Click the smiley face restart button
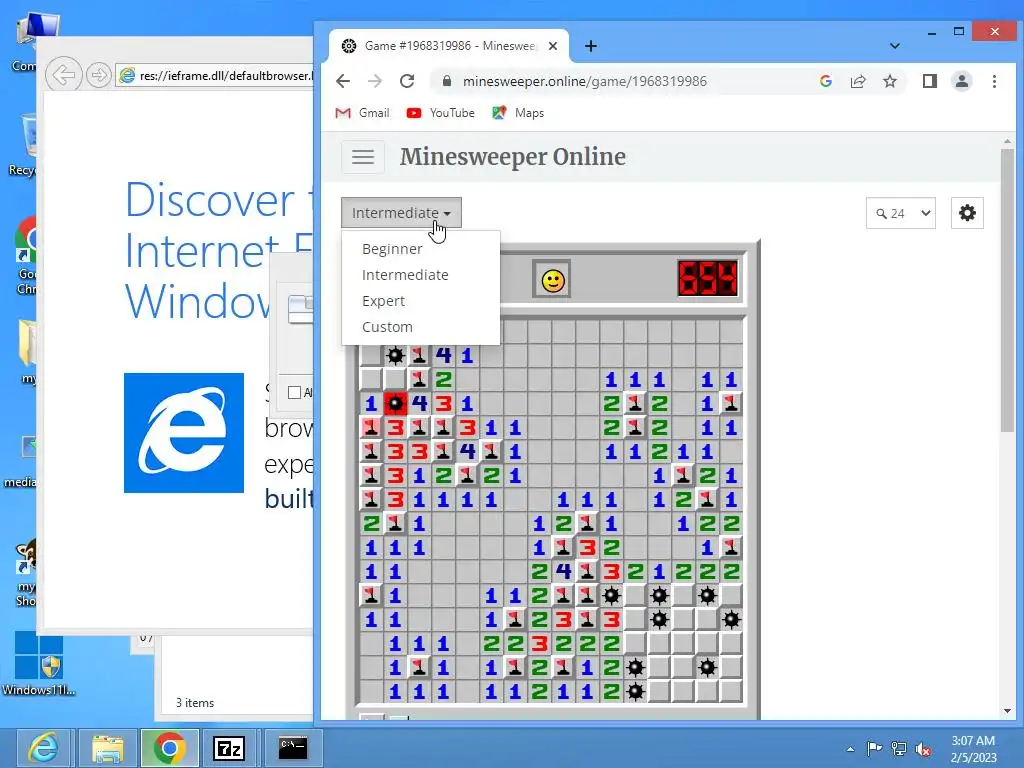Viewport: 1024px width, 768px height. coord(552,280)
